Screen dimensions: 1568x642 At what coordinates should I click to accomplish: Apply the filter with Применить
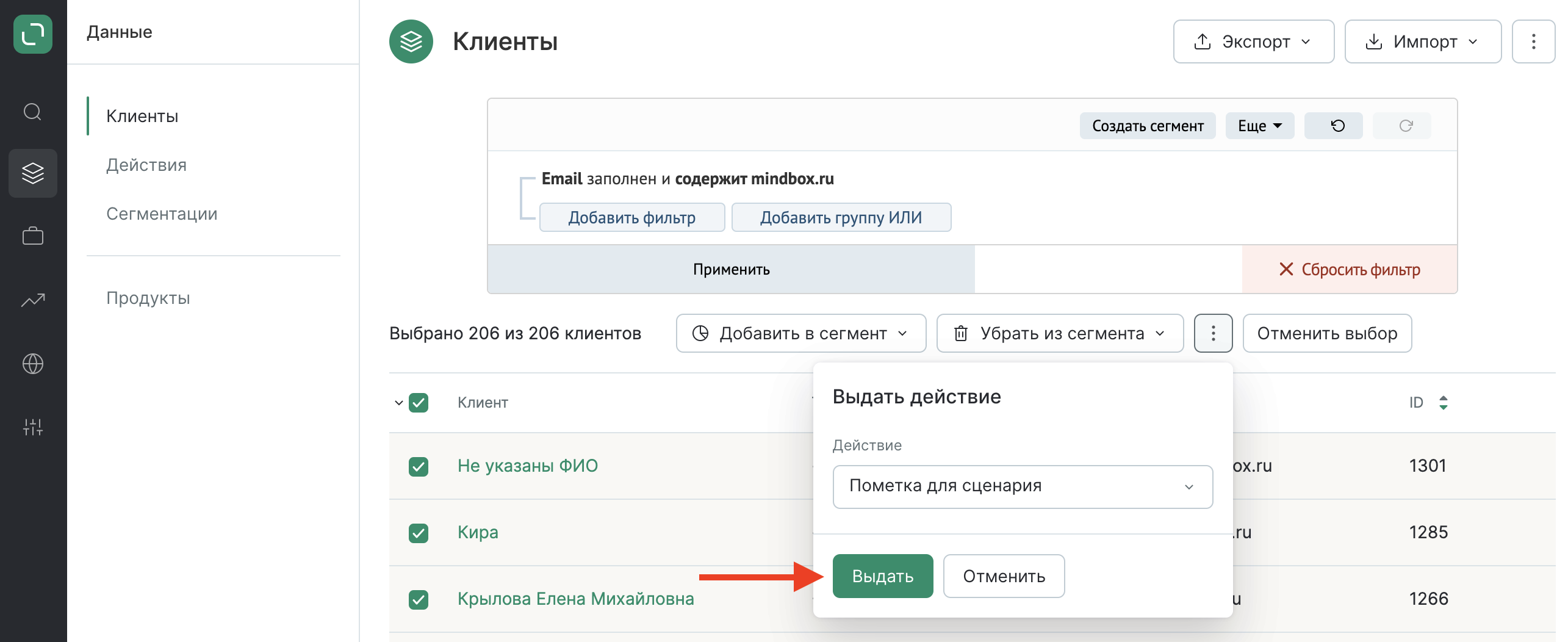tap(731, 269)
